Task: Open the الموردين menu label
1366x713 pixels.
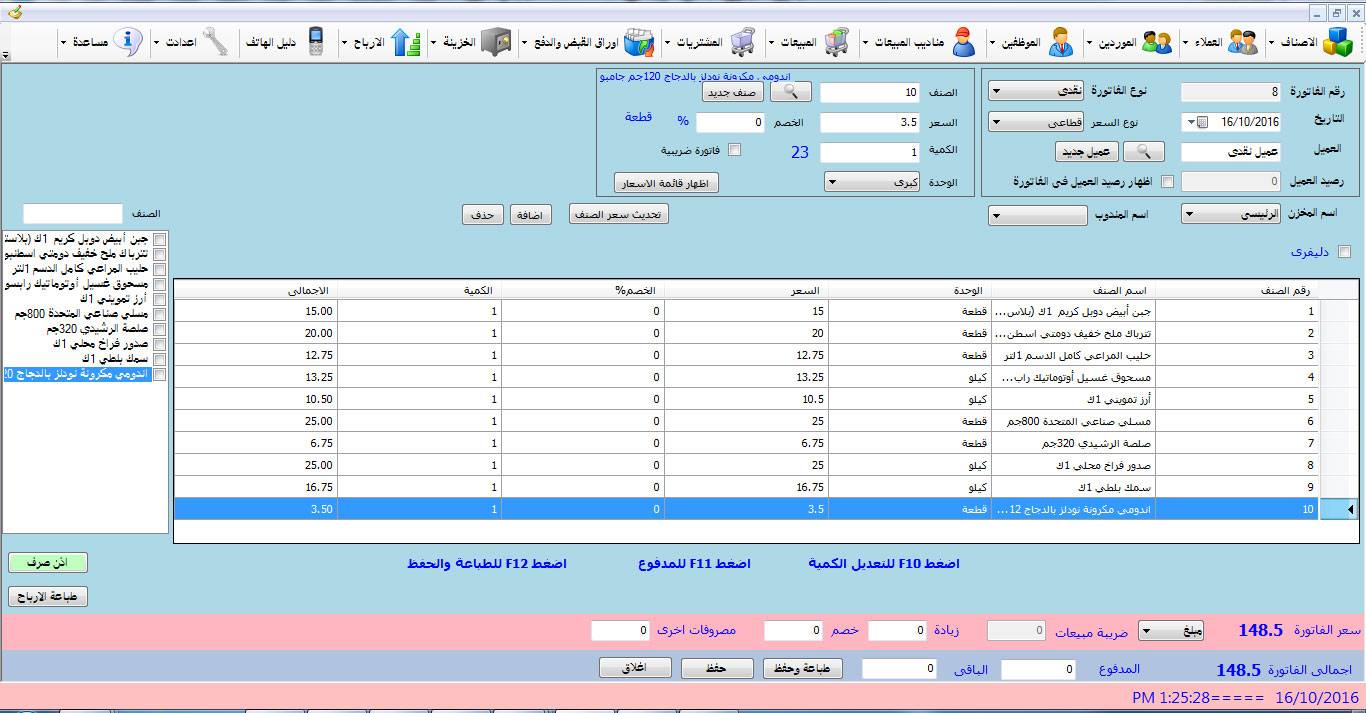Action: [1118, 43]
